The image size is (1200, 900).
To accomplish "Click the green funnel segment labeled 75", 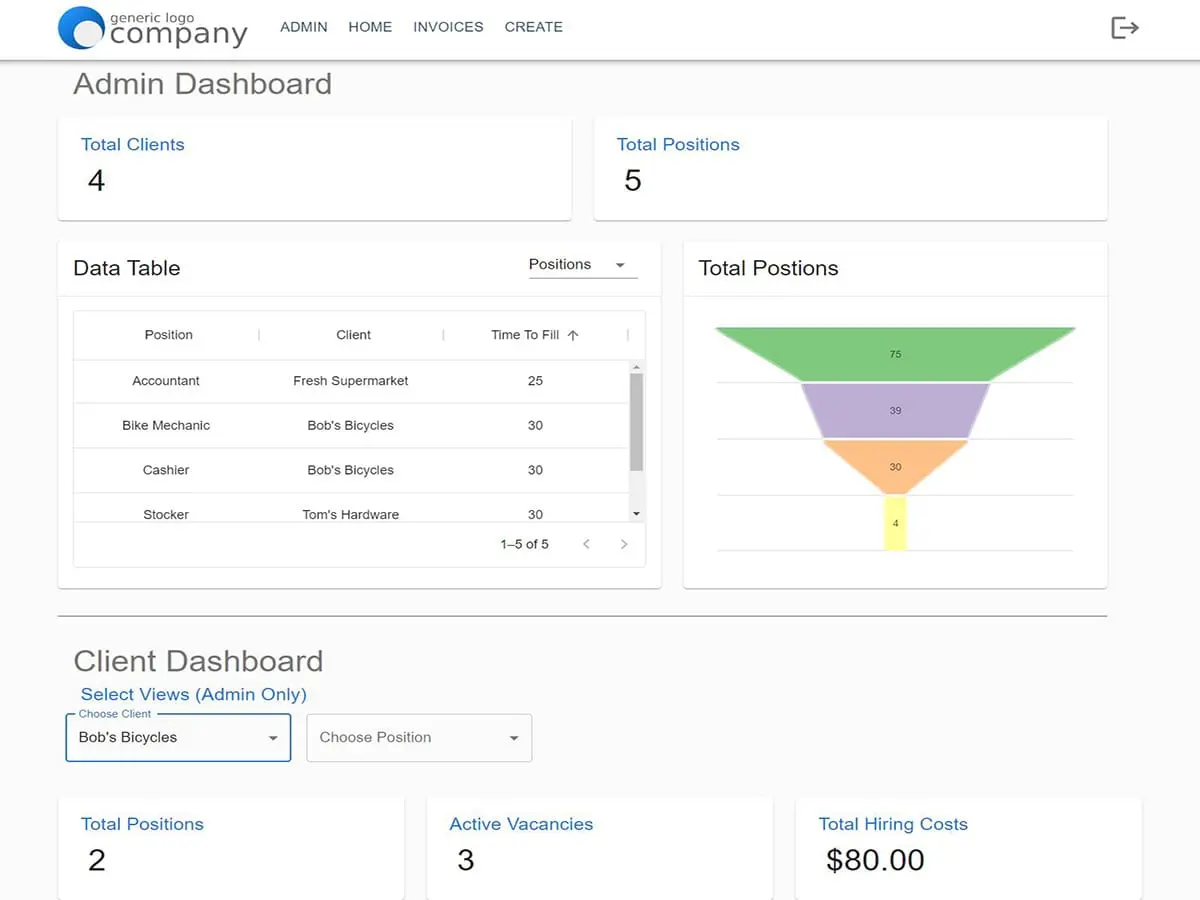I will (x=895, y=354).
